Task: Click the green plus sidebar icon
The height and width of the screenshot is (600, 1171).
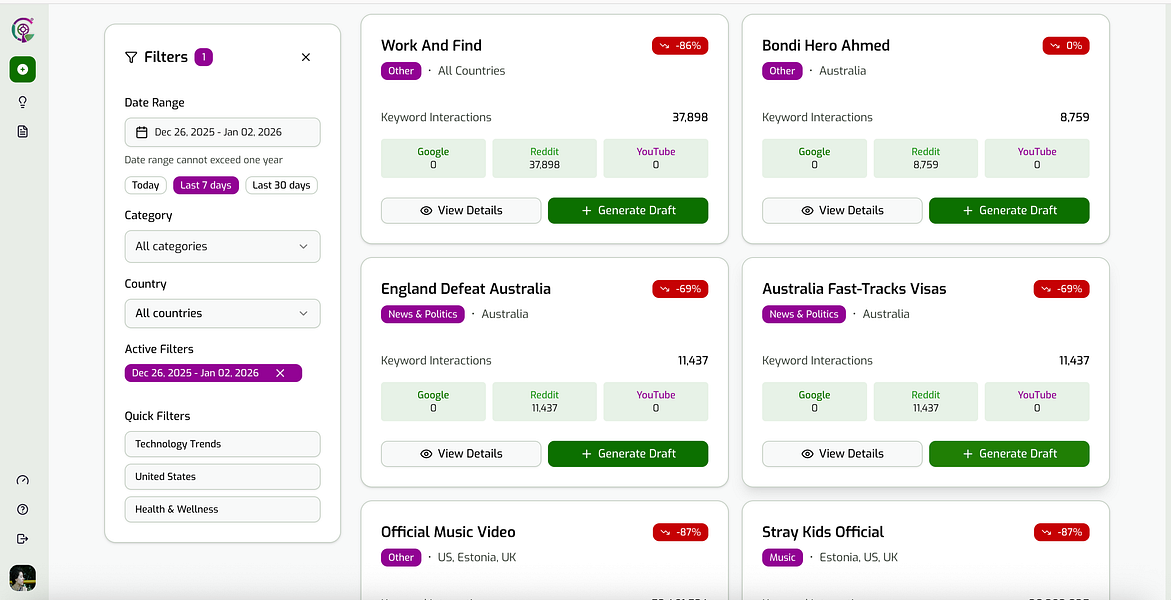Action: [x=23, y=69]
